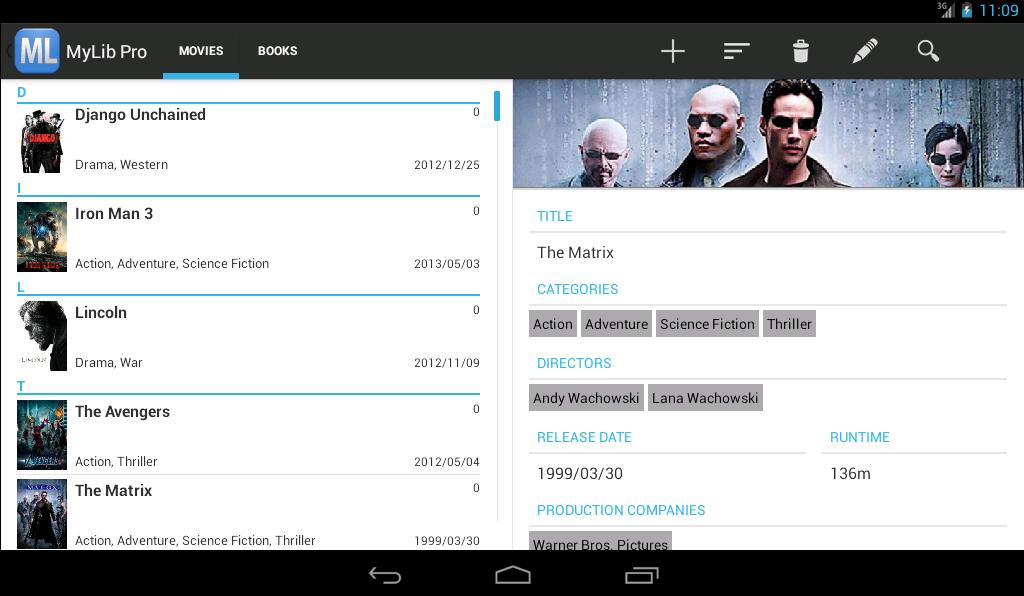Tap the D section header letter
The image size is (1024, 596).
(x=22, y=92)
